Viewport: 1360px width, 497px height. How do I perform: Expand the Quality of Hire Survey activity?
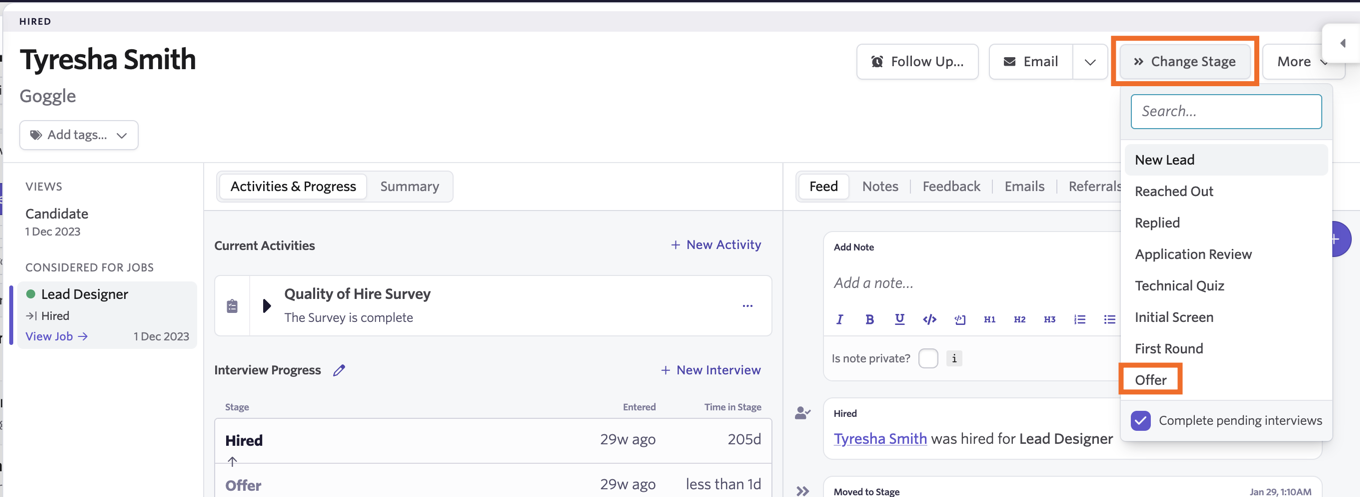click(266, 306)
